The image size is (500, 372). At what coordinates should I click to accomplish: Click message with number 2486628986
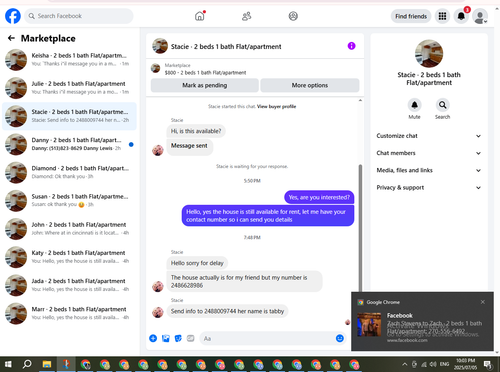click(244, 281)
